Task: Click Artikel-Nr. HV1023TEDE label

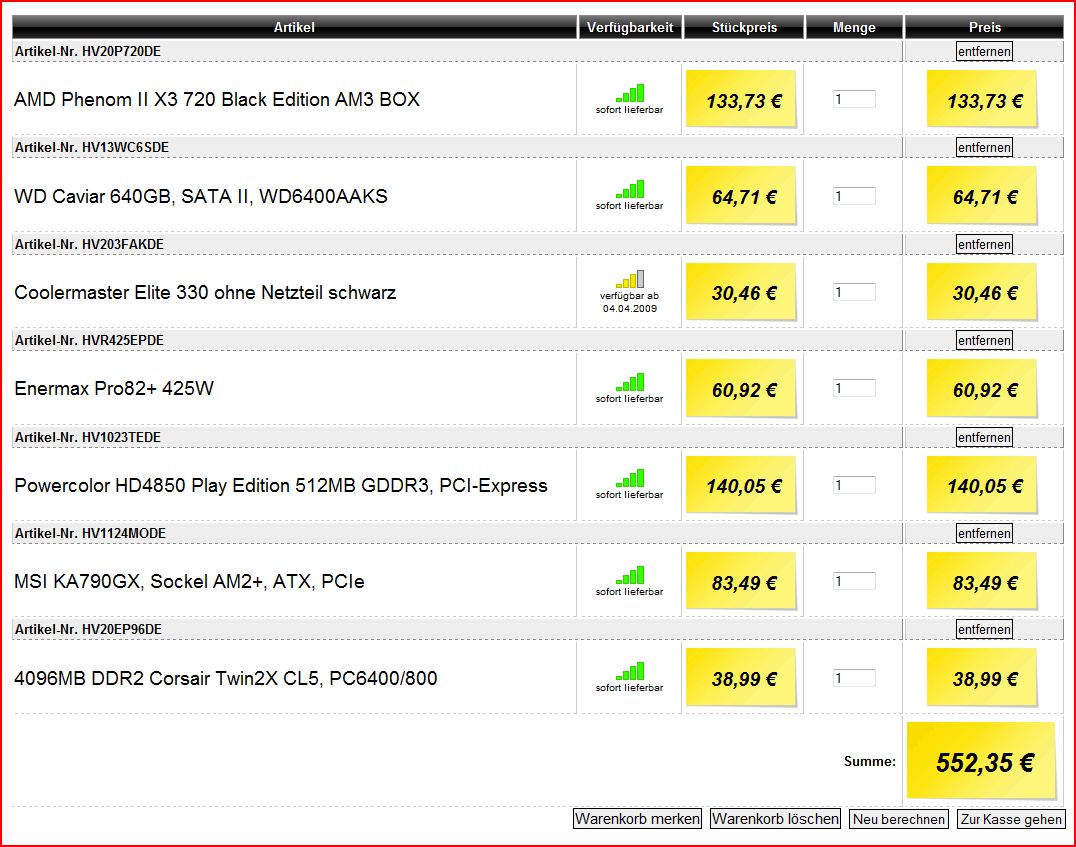Action: (x=88, y=437)
